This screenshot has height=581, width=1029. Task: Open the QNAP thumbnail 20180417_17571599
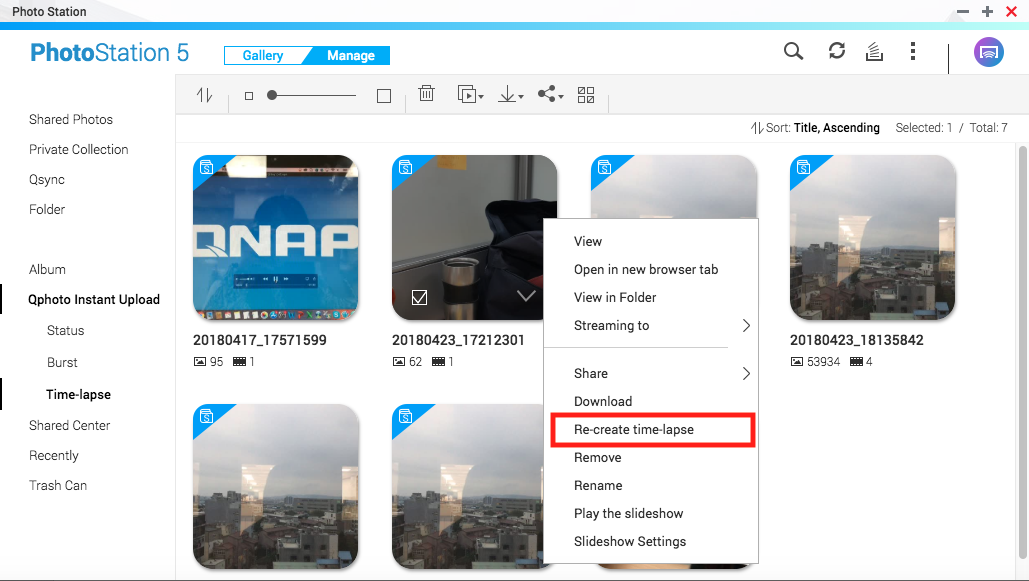[276, 238]
